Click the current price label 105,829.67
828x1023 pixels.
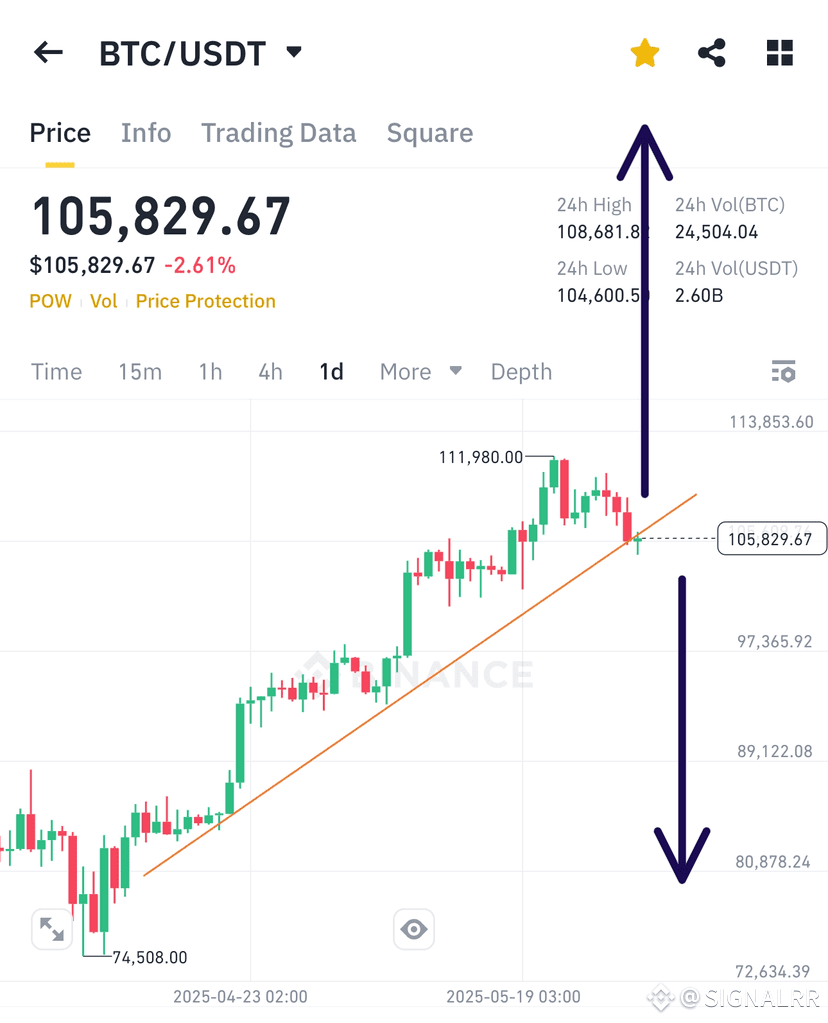pyautogui.click(x=771, y=538)
